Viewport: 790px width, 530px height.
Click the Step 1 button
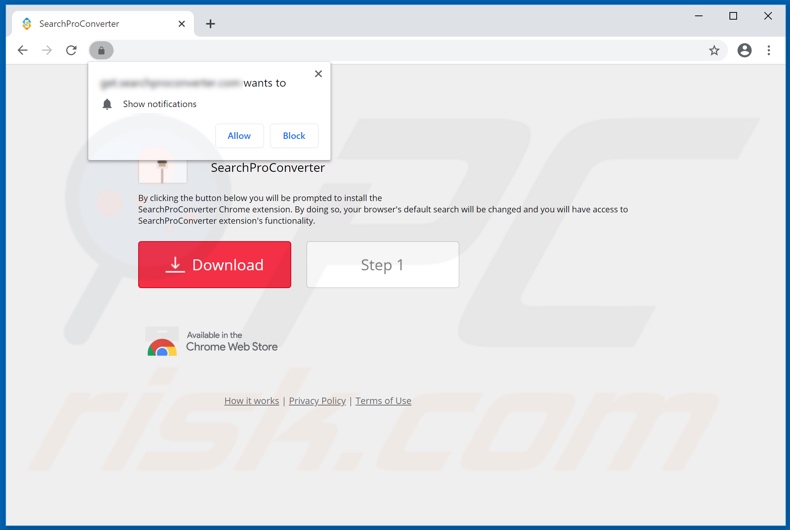pos(383,264)
